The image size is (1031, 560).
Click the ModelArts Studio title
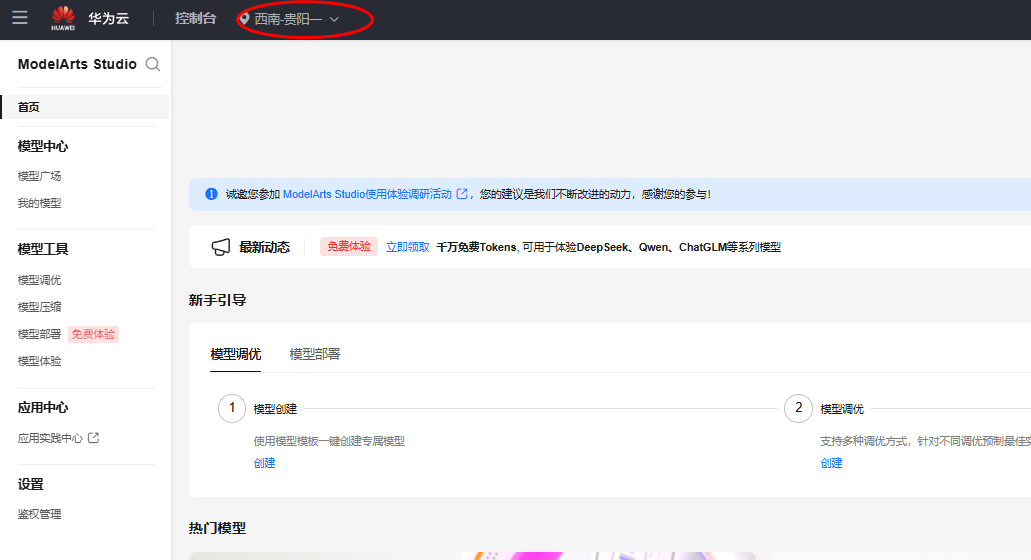[77, 64]
